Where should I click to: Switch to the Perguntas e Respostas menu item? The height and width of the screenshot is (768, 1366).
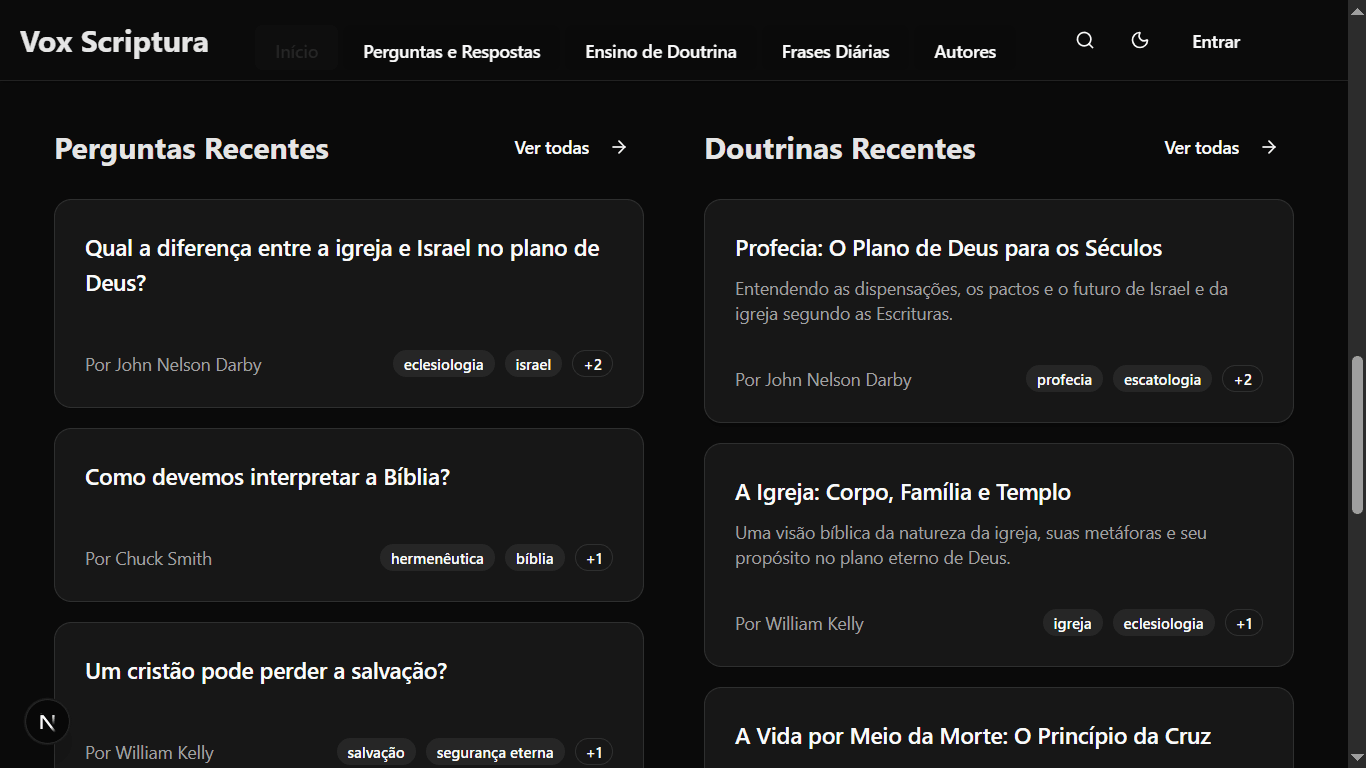pyautogui.click(x=452, y=51)
